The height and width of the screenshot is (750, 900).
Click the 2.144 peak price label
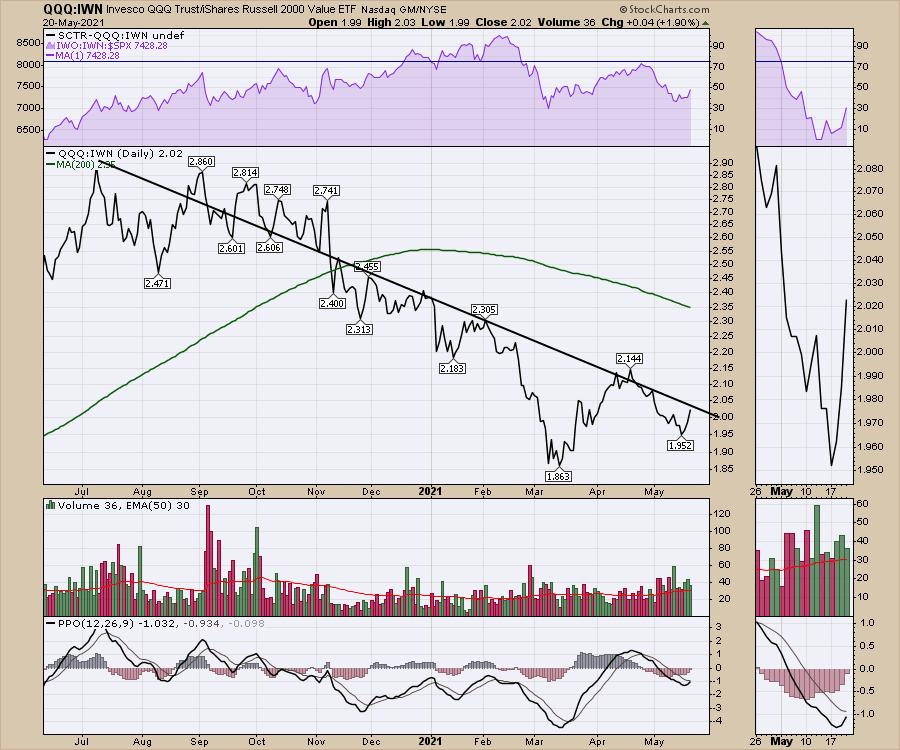pos(630,359)
